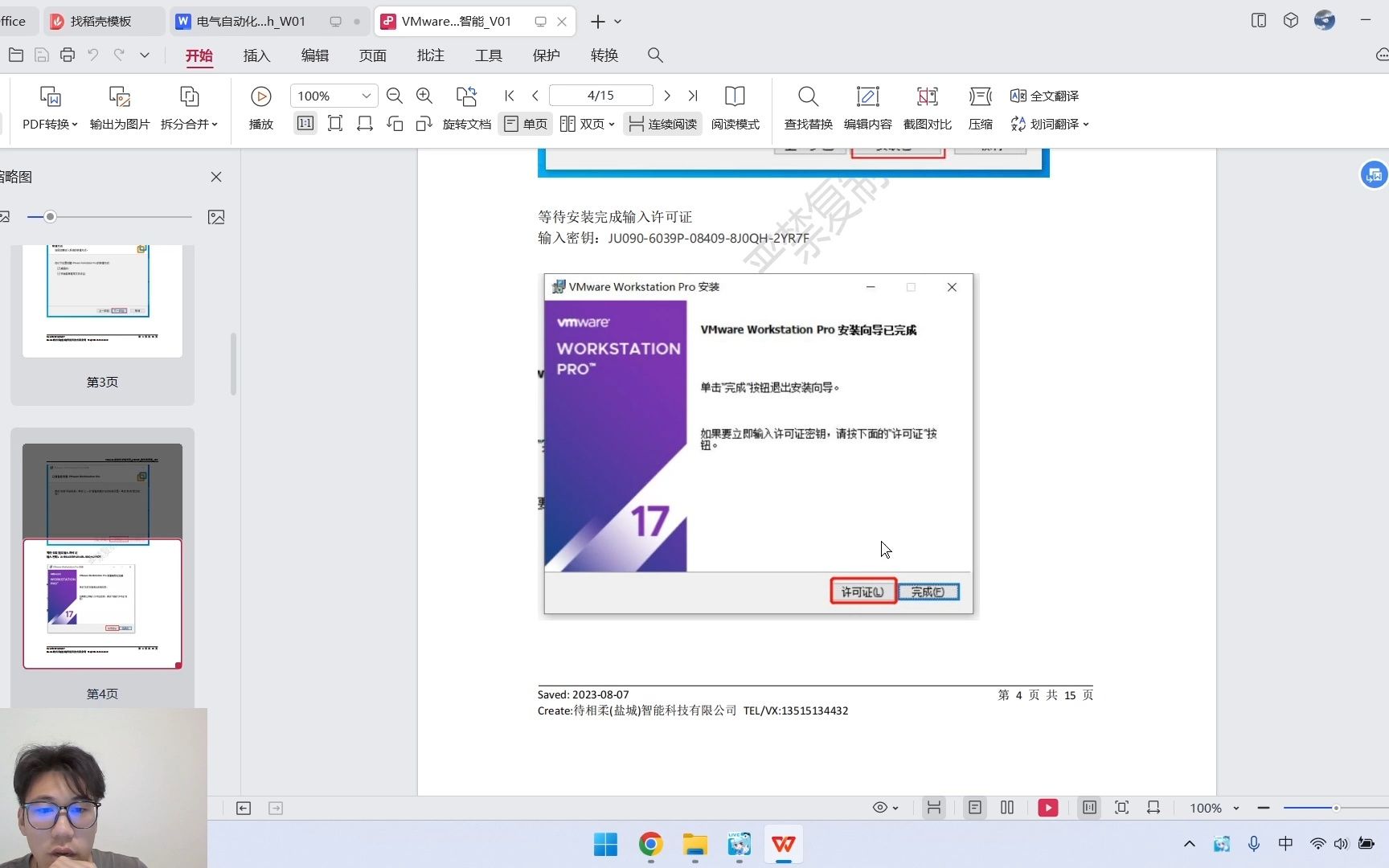This screenshot has width=1389, height=868.
Task: Toggle 连续阅读 continuous reading
Action: (662, 124)
